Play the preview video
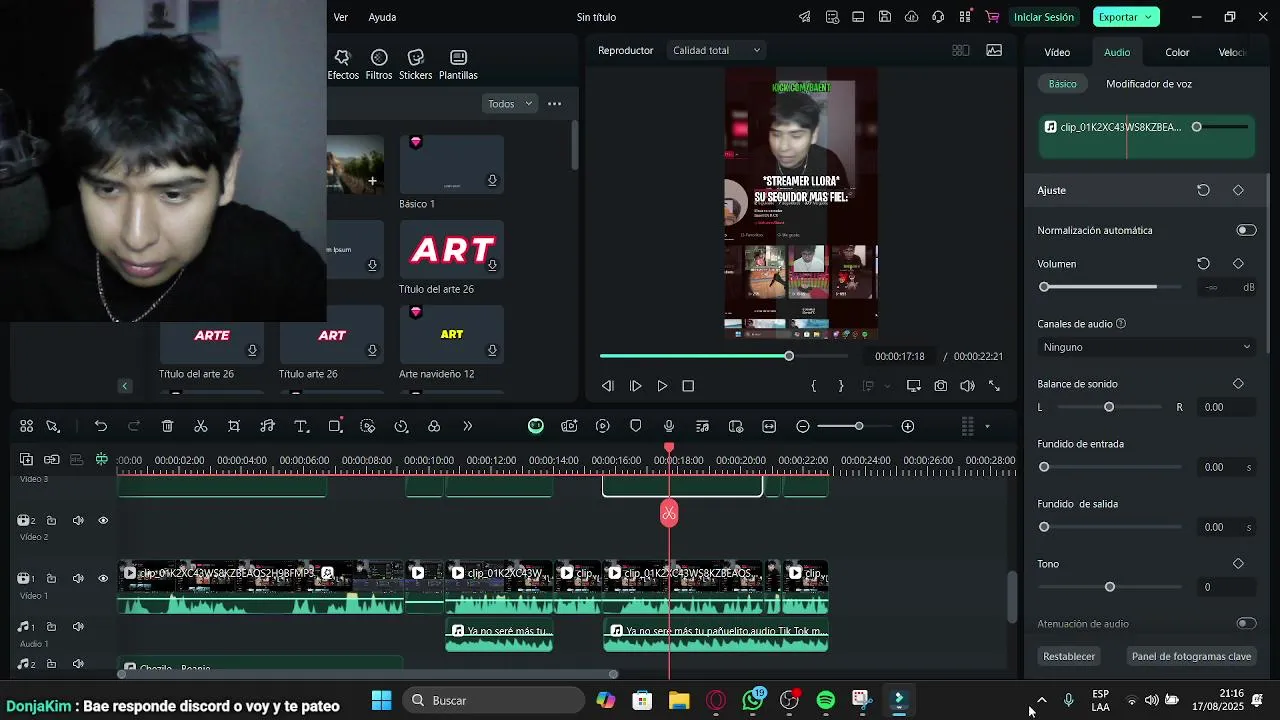 (662, 386)
